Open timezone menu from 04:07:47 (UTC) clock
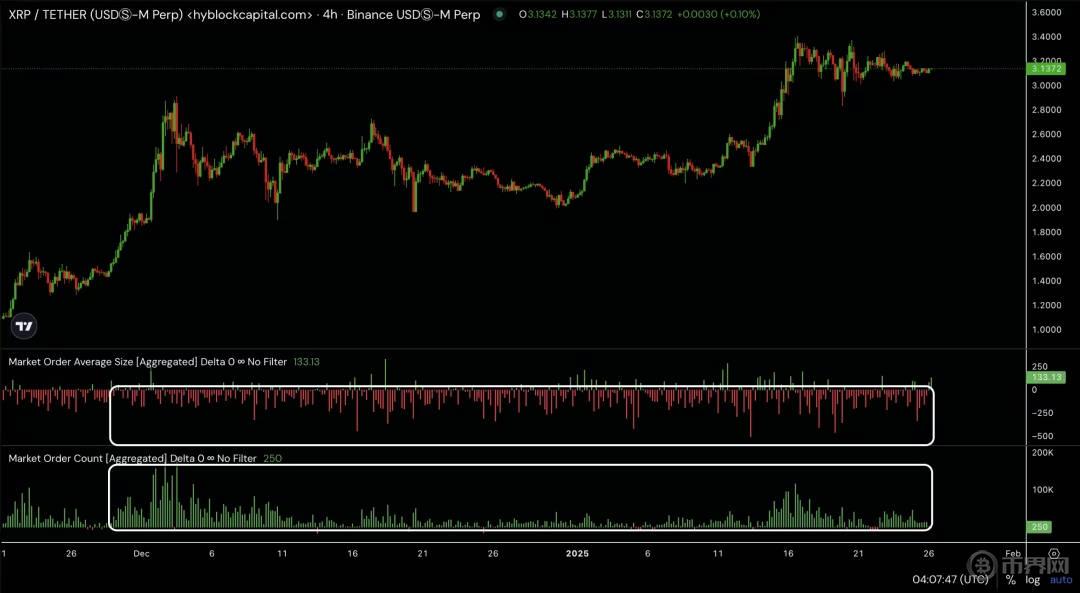The image size is (1080, 593). [952, 580]
